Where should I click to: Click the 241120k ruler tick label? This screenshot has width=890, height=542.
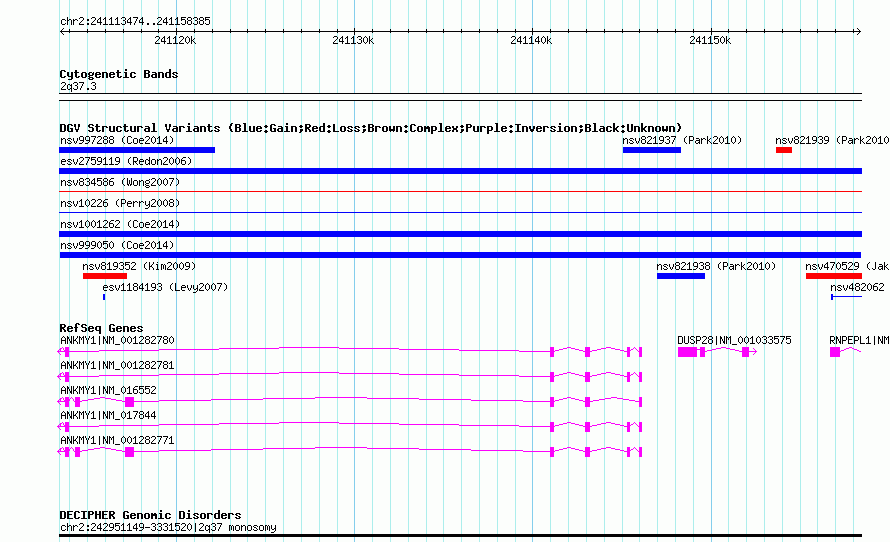[175, 40]
